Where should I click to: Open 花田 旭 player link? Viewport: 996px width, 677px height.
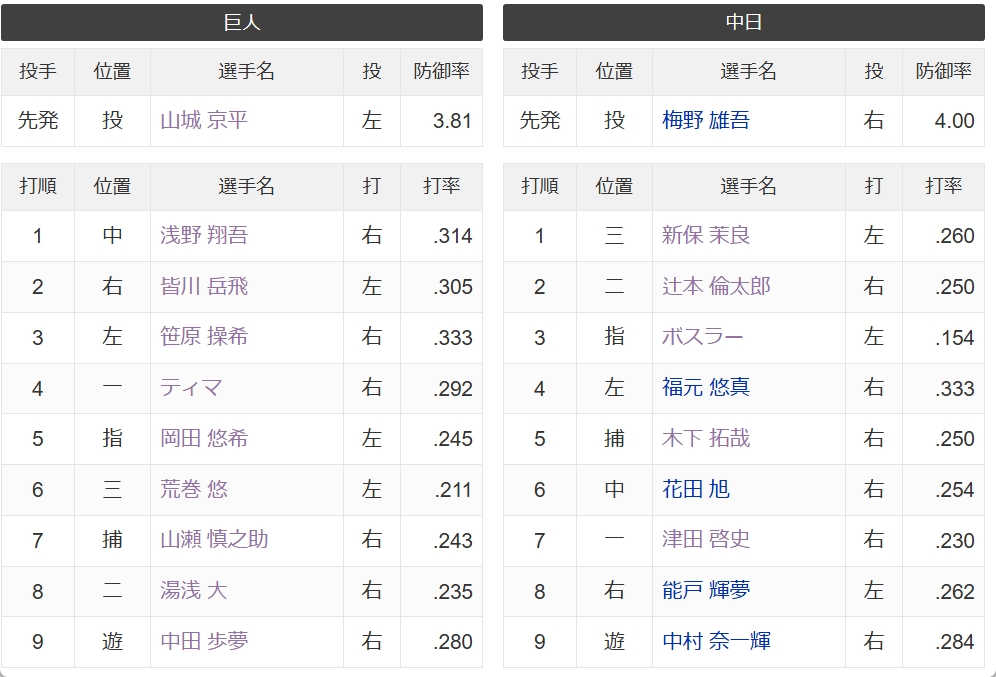696,489
